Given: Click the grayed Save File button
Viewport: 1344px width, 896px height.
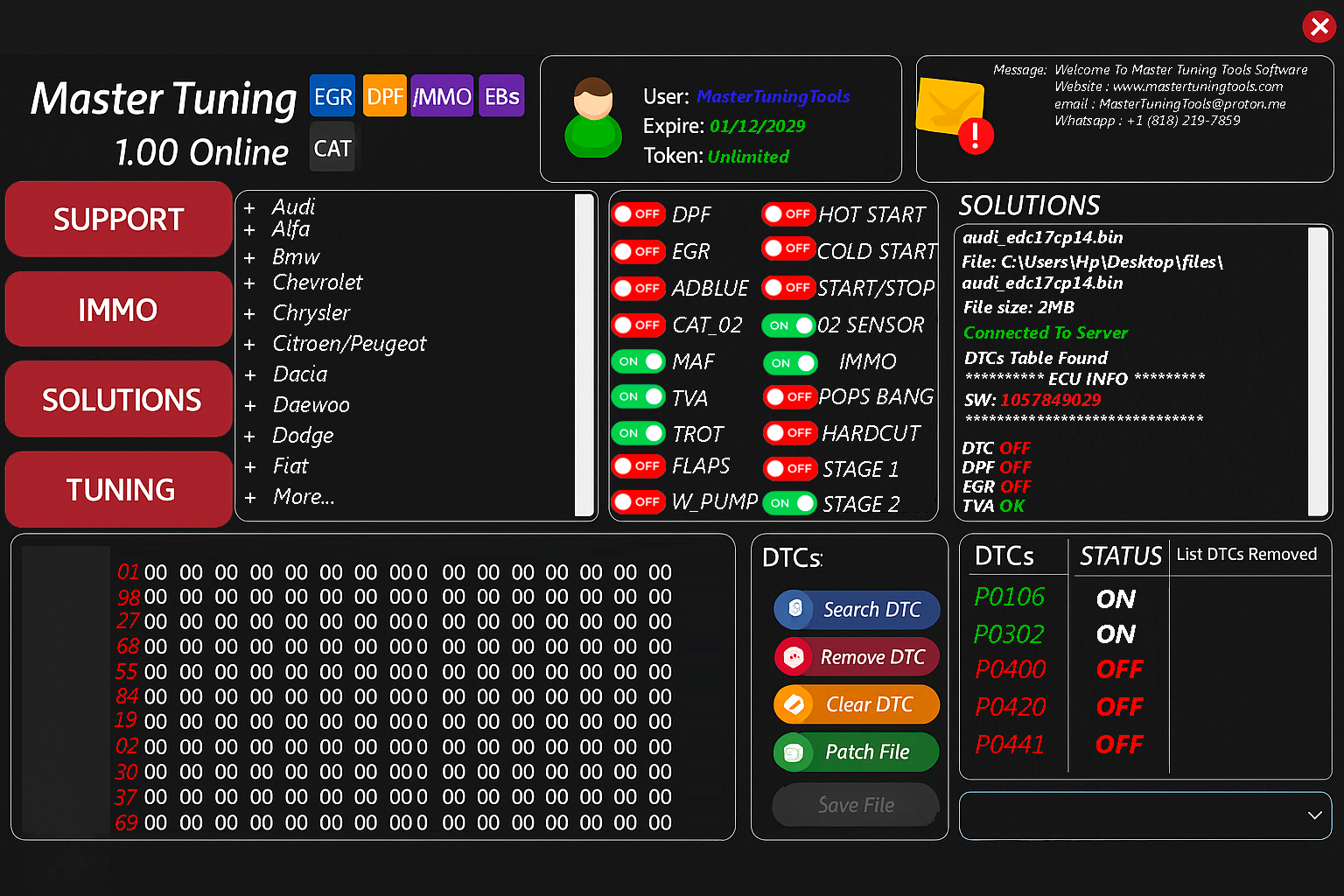Looking at the screenshot, I should [856, 805].
